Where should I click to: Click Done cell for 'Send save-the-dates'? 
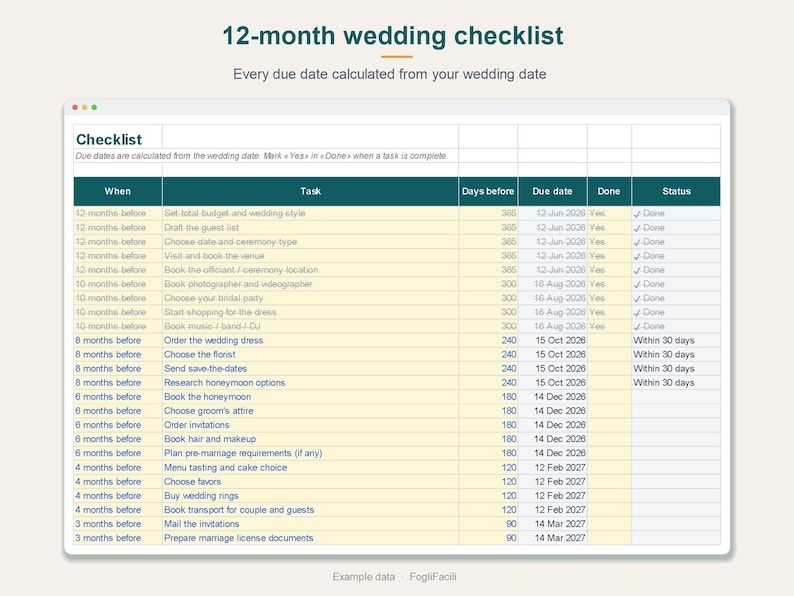609,369
